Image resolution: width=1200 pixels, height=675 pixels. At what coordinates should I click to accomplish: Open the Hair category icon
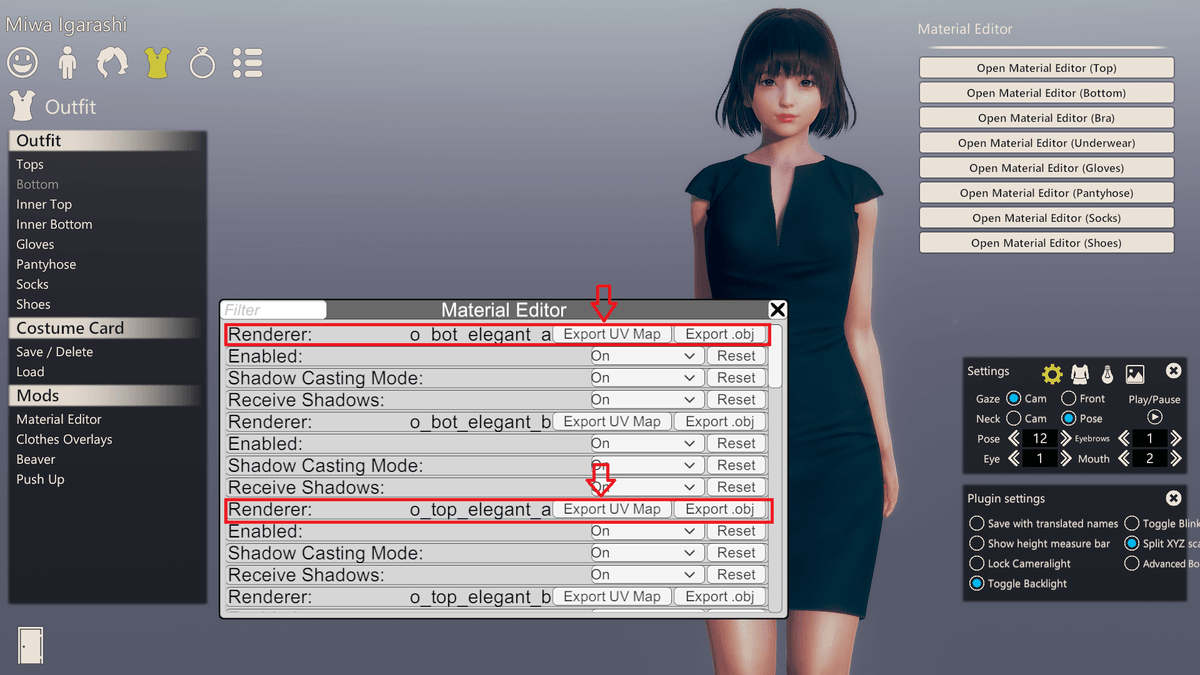(x=112, y=63)
